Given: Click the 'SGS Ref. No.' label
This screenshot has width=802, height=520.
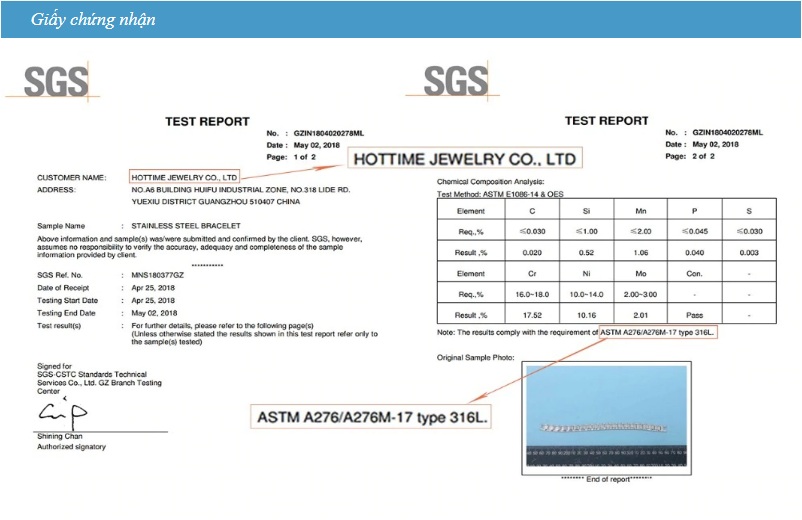Looking at the screenshot, I should click(x=59, y=275).
